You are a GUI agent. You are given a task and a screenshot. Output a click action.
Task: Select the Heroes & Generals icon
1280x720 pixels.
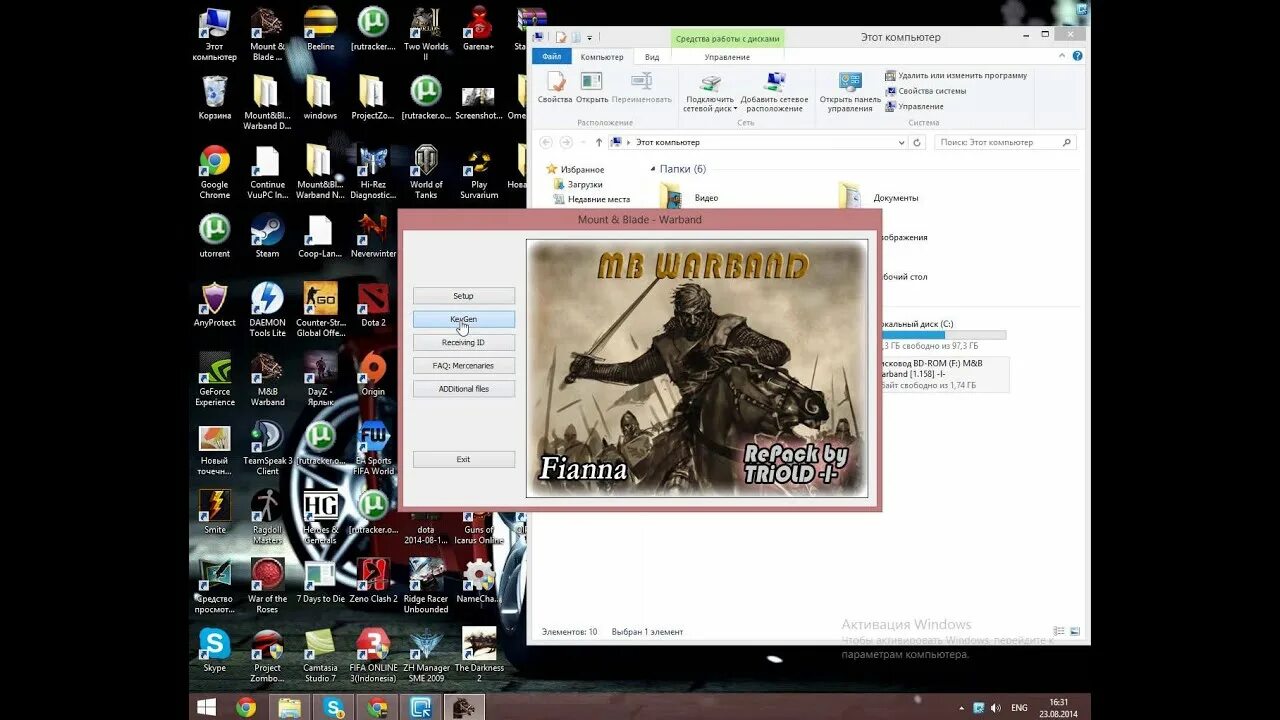click(x=320, y=516)
